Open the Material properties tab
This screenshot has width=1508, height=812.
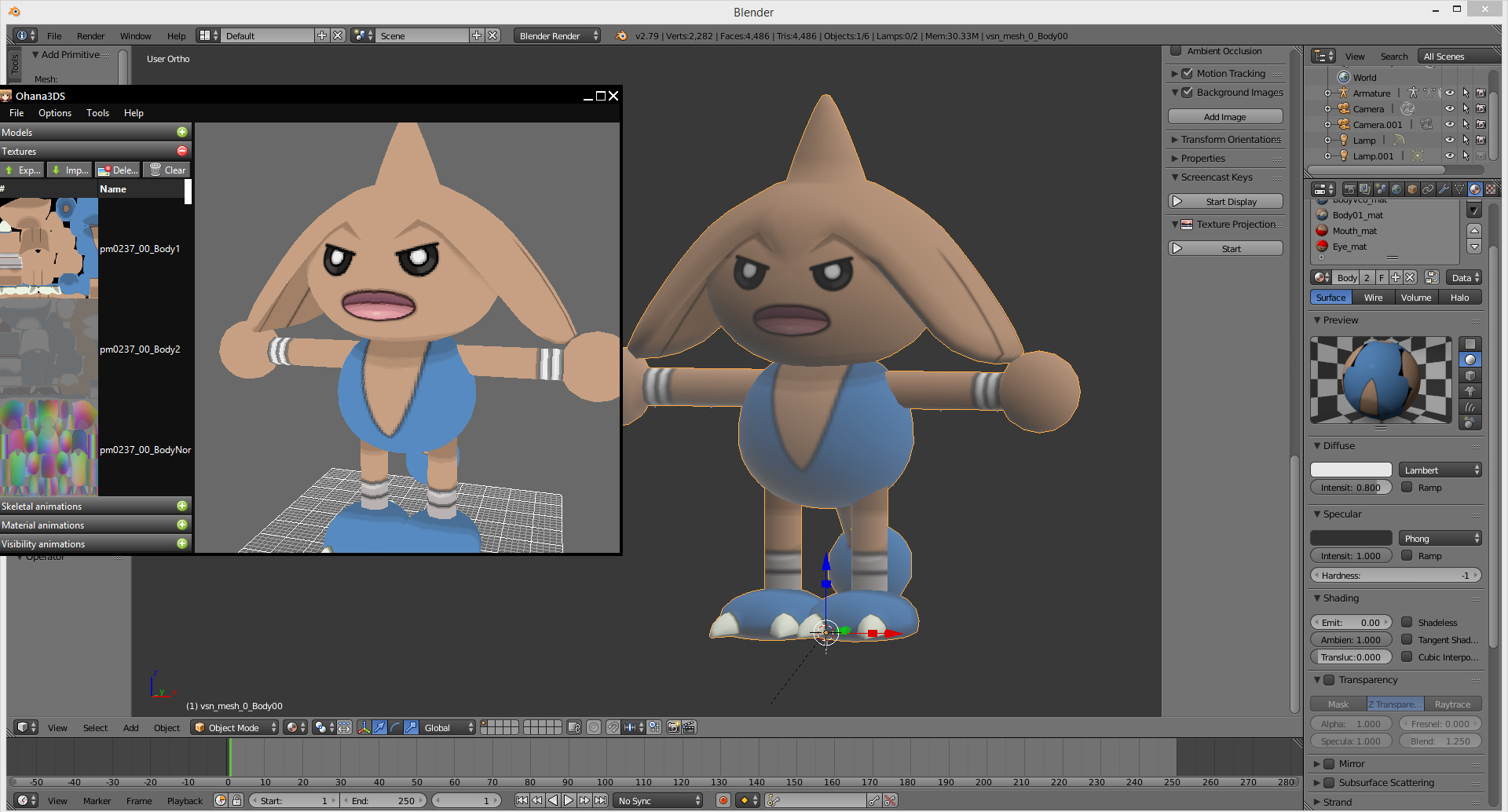(1475, 189)
